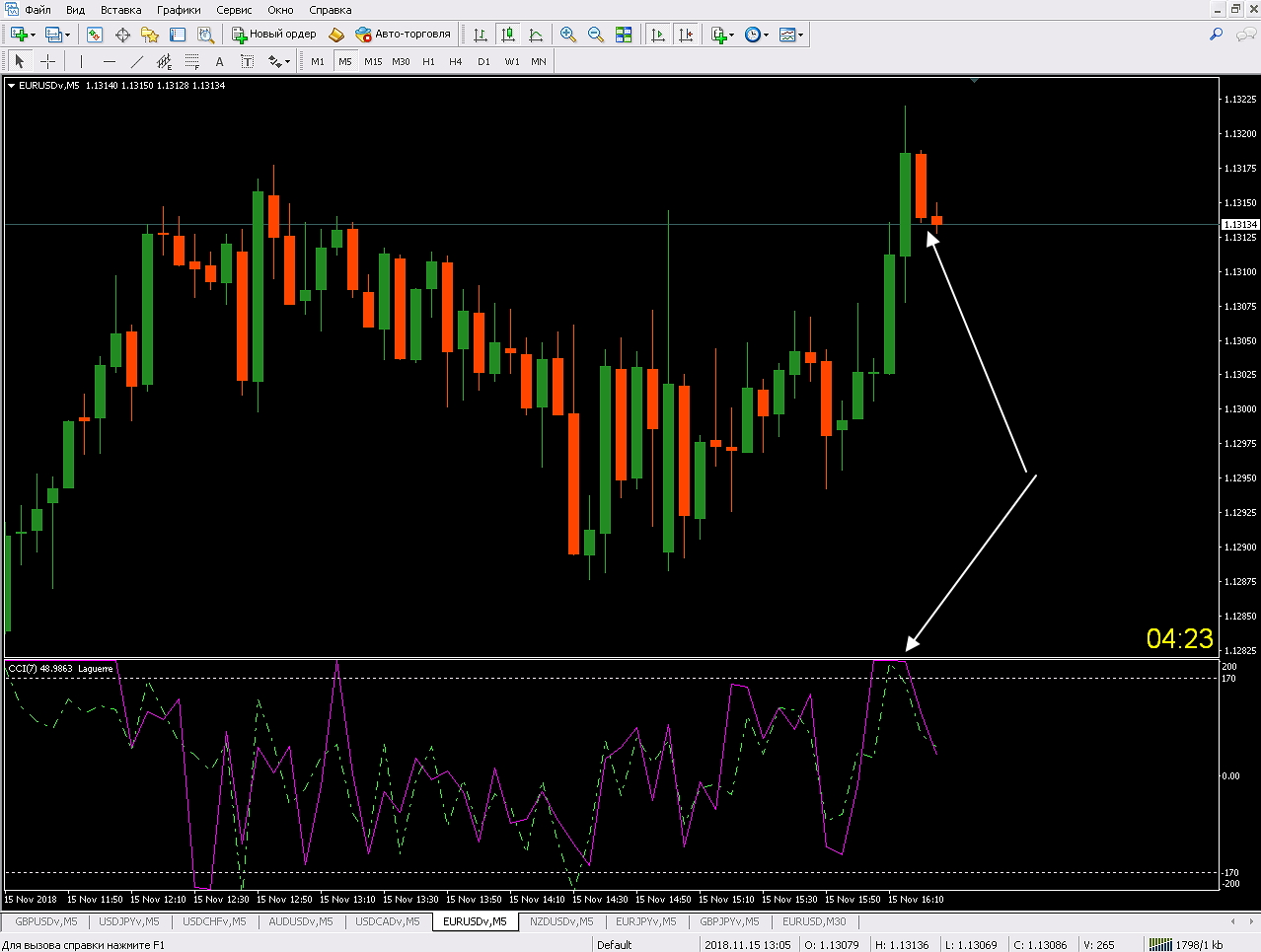Screen dimensions: 1261x952
Task: Select the vertical line drawing tool
Action: point(82,61)
